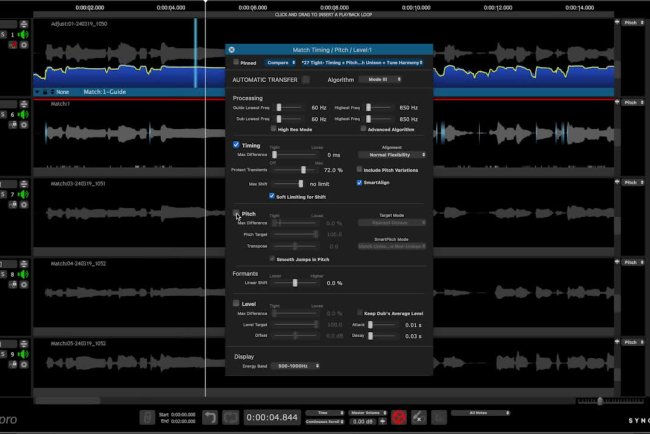Click the Formants Linear Shift slider handle

pos(295,283)
